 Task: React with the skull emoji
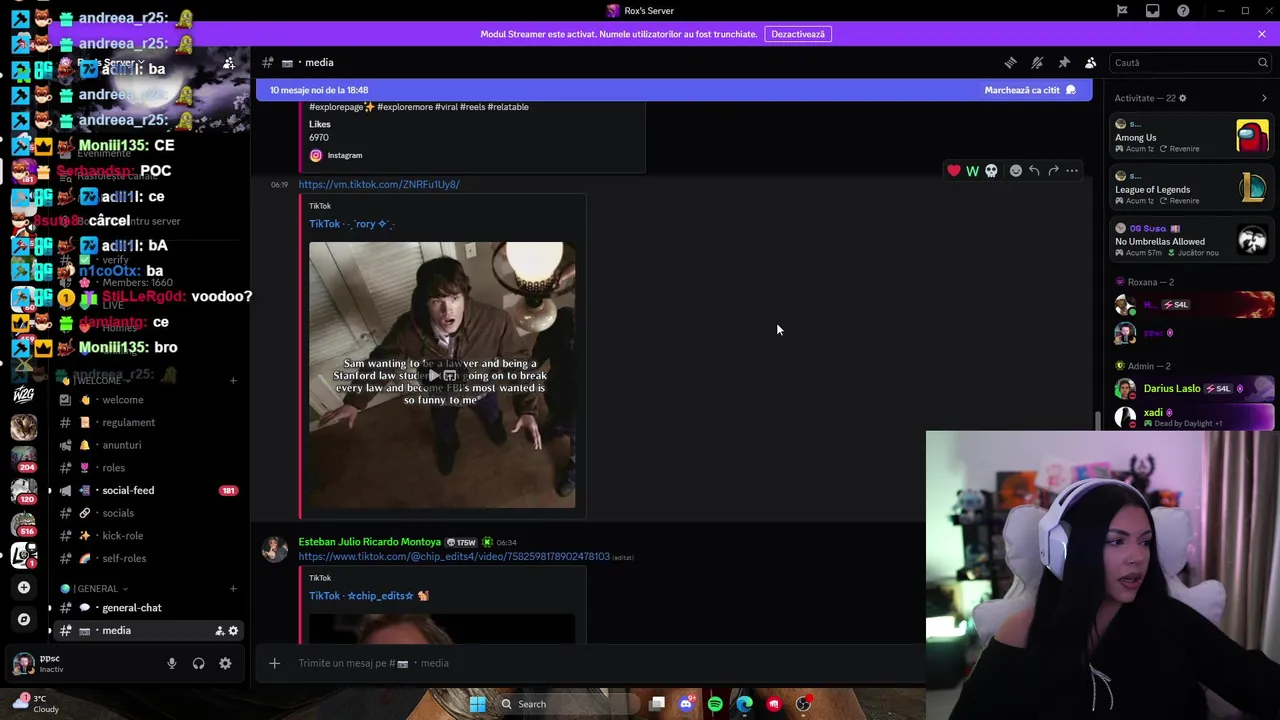991,171
